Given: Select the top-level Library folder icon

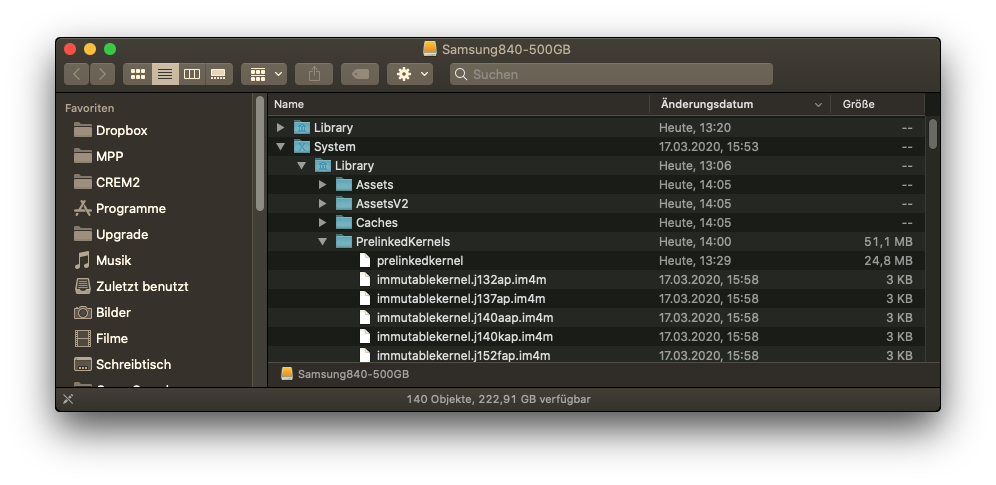Looking at the screenshot, I should [302, 128].
